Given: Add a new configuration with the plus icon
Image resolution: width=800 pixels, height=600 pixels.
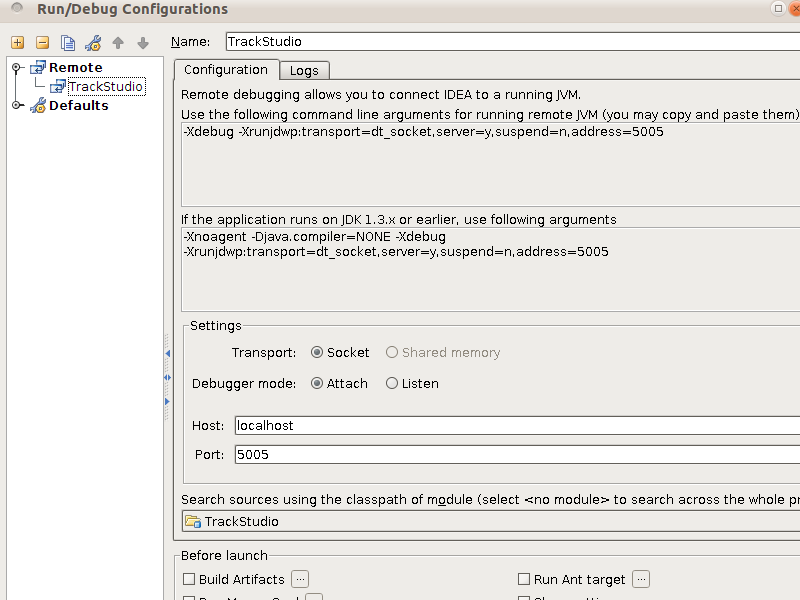Looking at the screenshot, I should 17,42.
